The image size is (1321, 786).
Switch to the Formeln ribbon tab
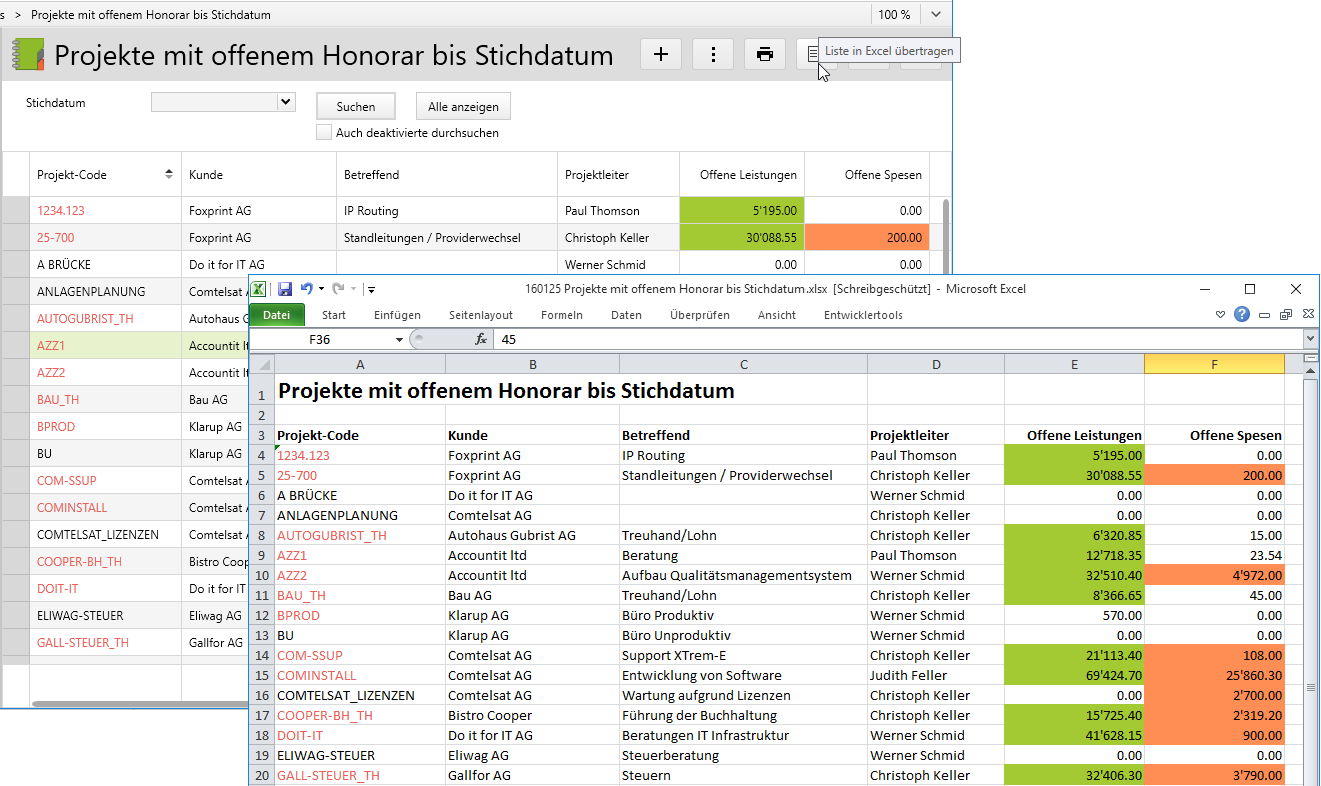point(561,315)
